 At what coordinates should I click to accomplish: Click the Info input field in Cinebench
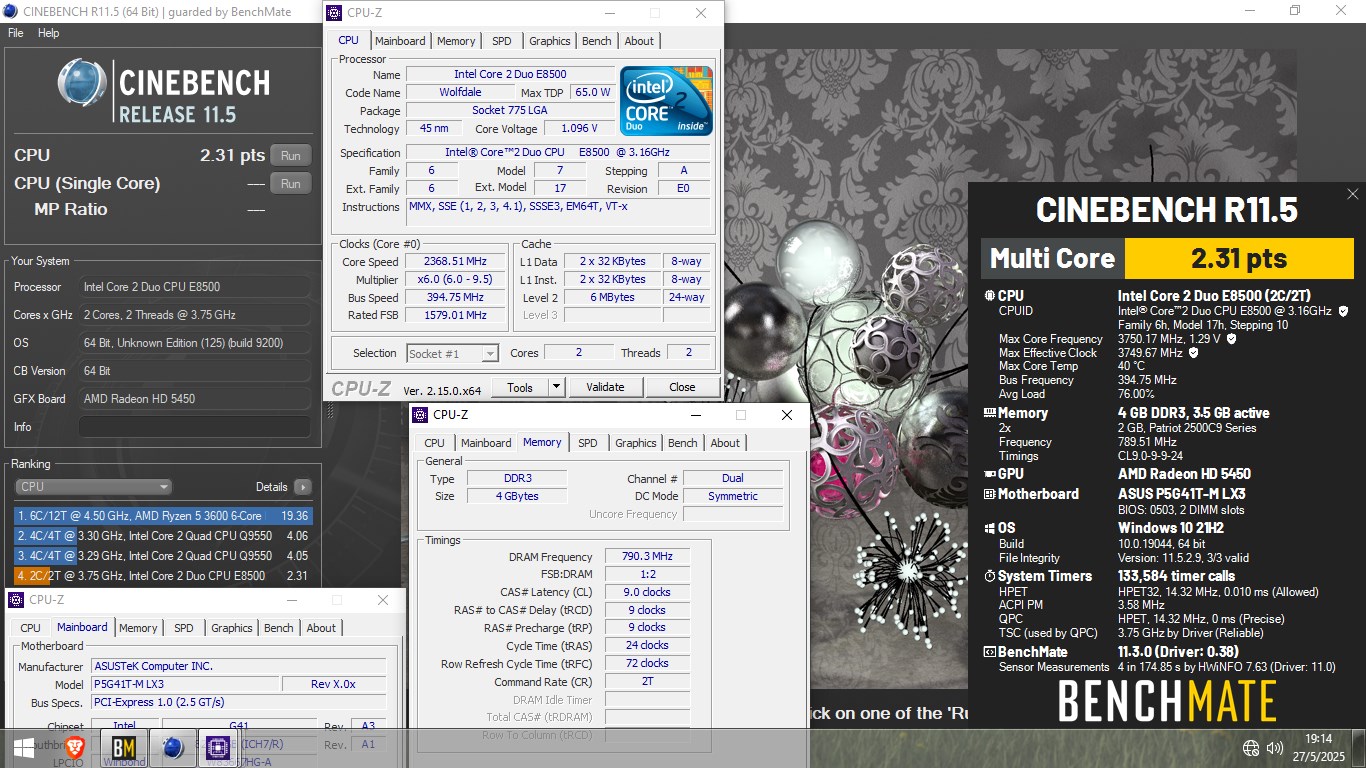[195, 427]
